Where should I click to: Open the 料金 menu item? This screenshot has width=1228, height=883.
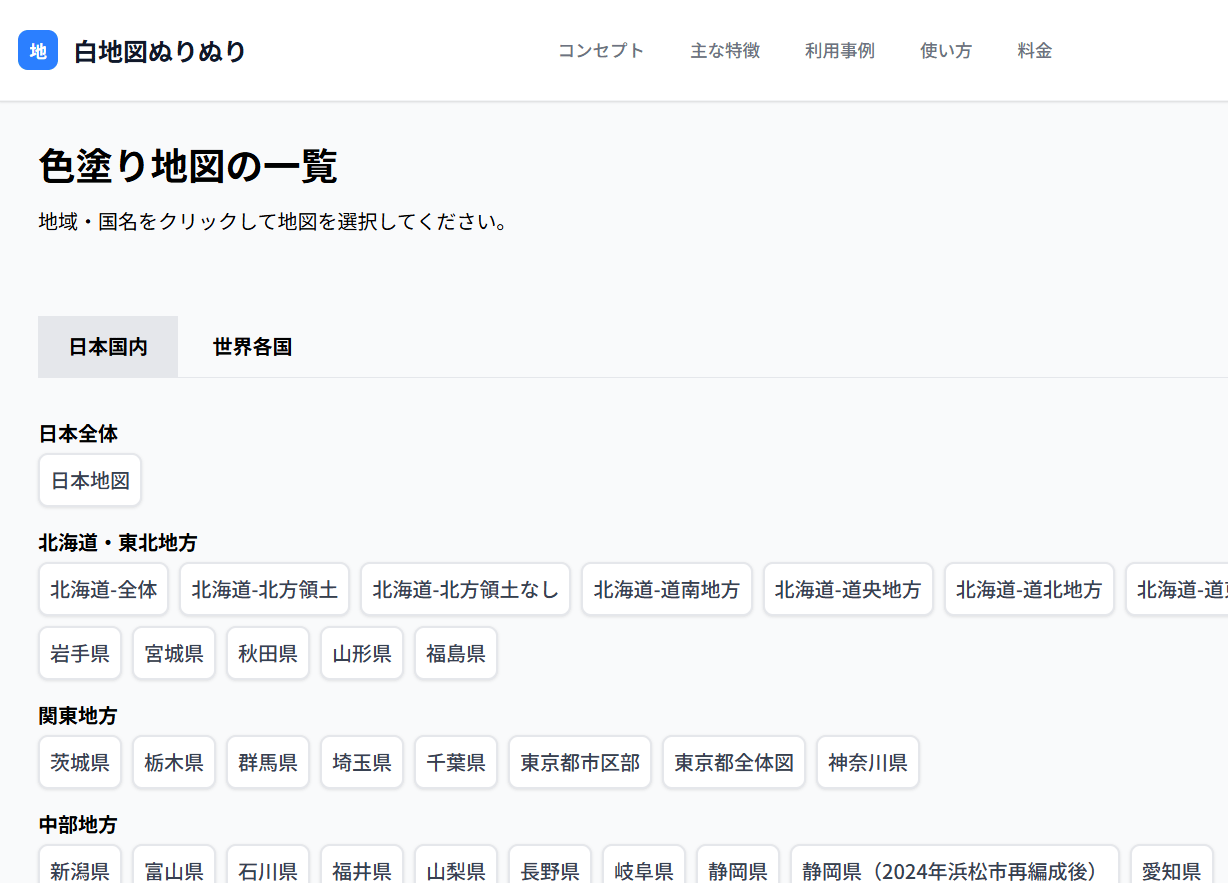(x=1034, y=51)
